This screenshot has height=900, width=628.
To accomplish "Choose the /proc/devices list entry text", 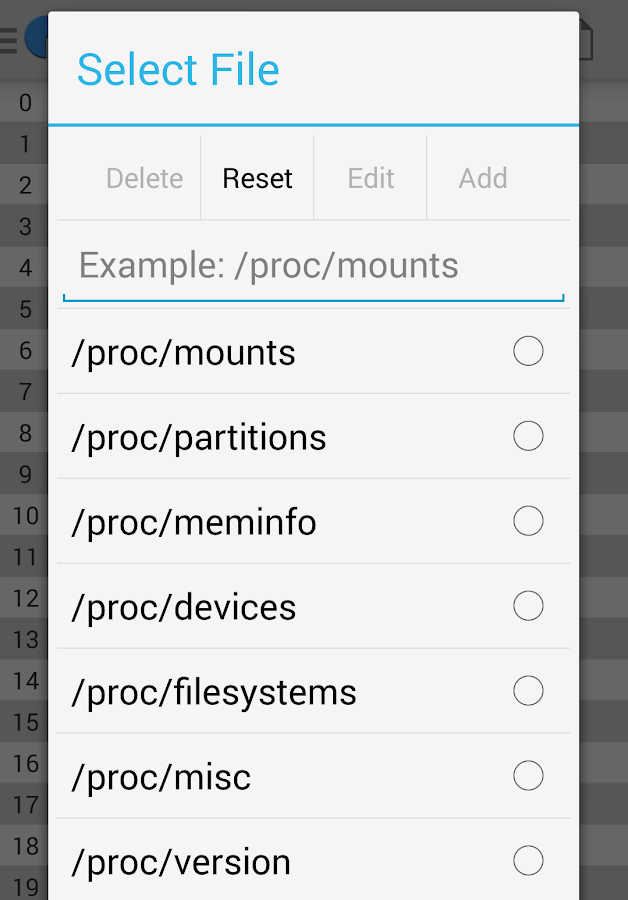I will point(184,608).
